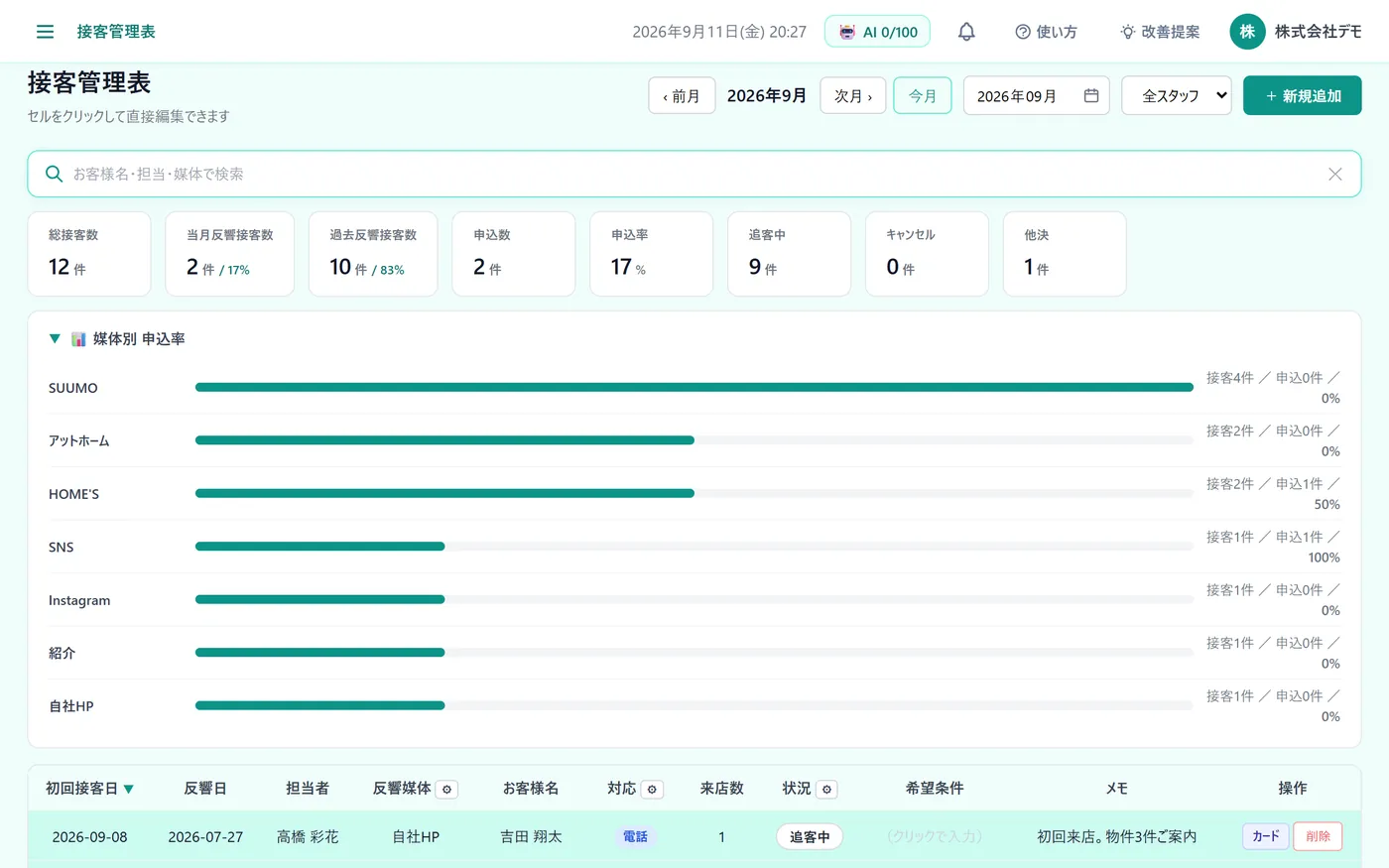Focus the お客様名・担当・媒体で検索 search field
This screenshot has width=1389, height=868.
694,174
